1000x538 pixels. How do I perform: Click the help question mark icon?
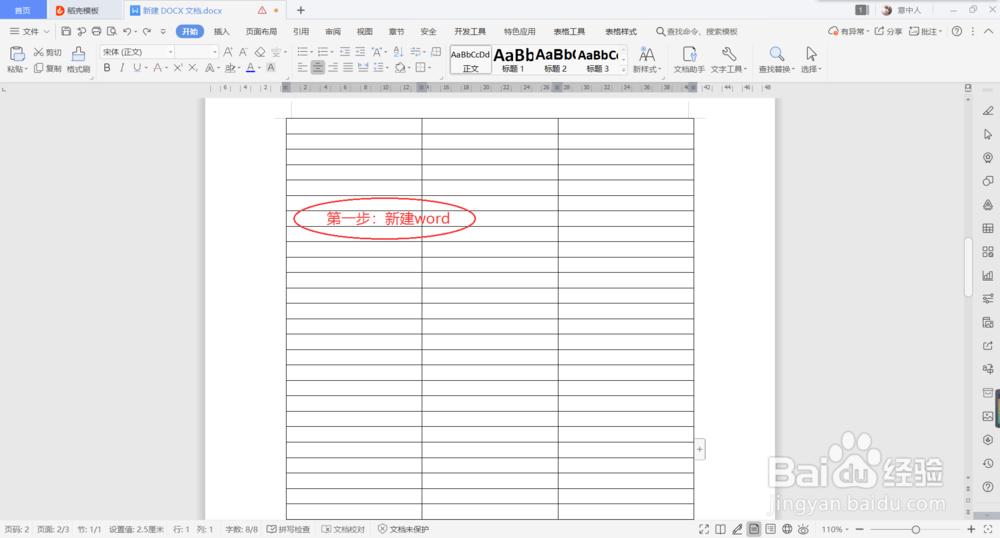click(957, 31)
